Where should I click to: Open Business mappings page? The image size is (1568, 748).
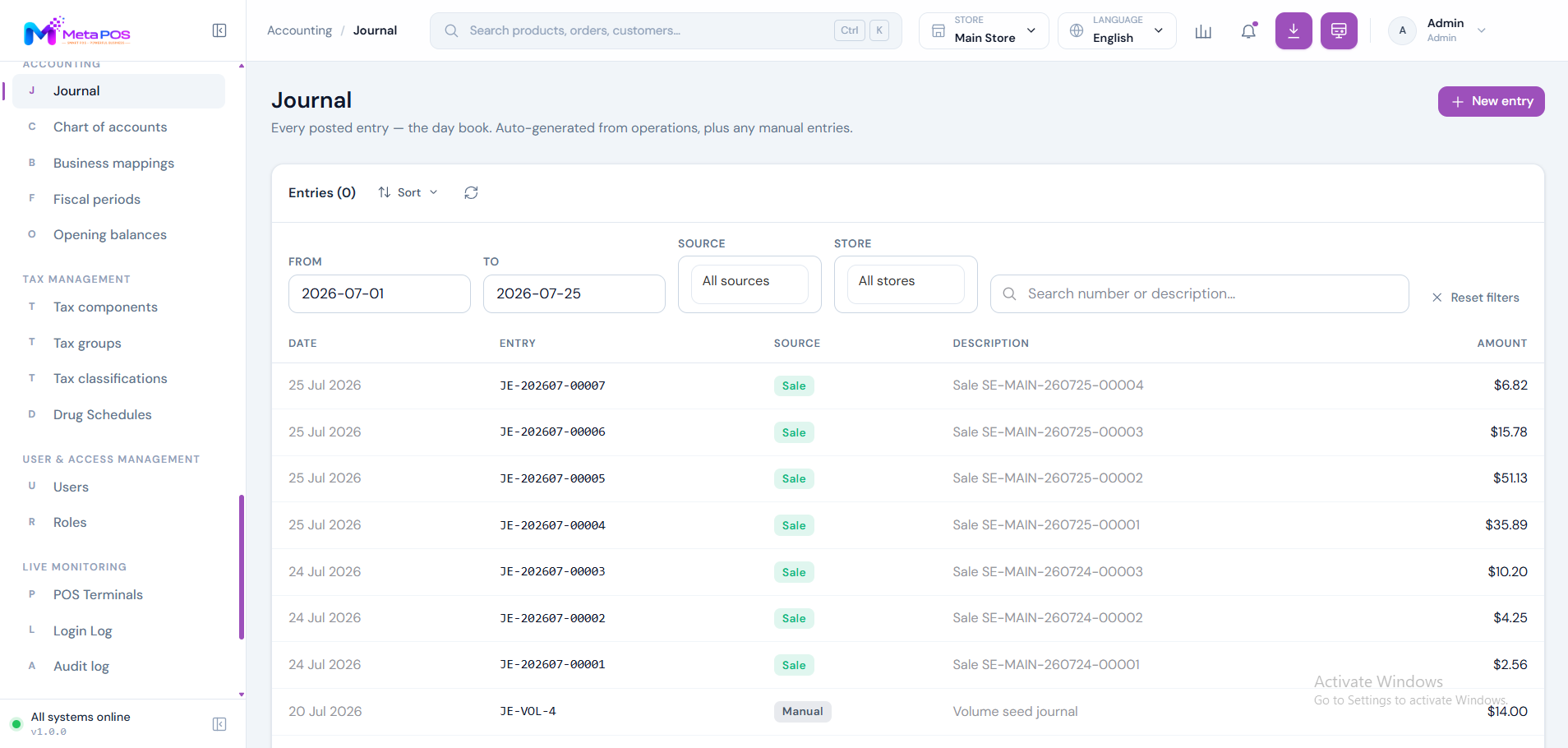[118, 163]
